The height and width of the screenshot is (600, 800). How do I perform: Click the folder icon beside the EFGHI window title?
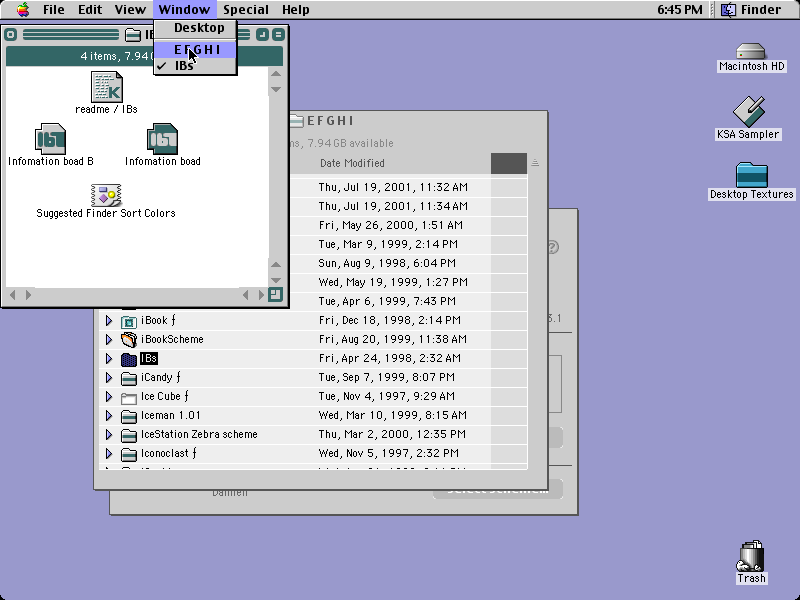click(296, 121)
